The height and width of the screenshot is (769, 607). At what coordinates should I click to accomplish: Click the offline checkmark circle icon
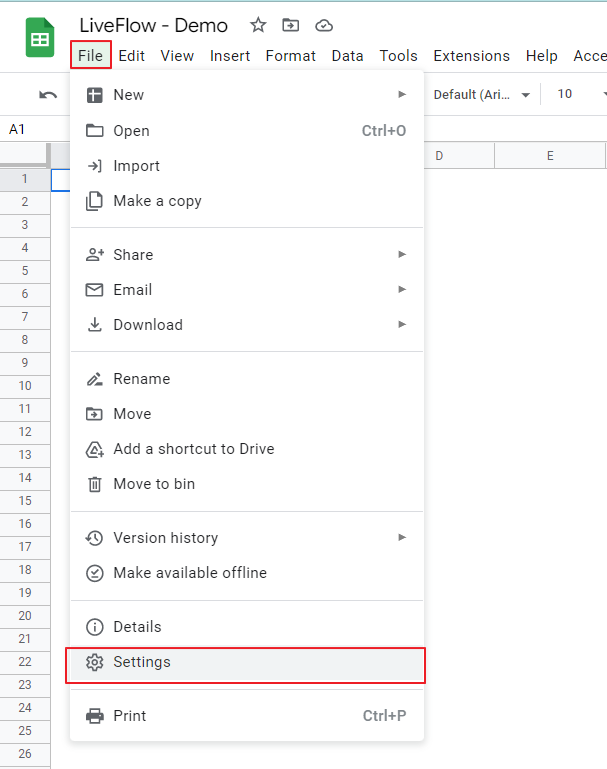tap(95, 573)
